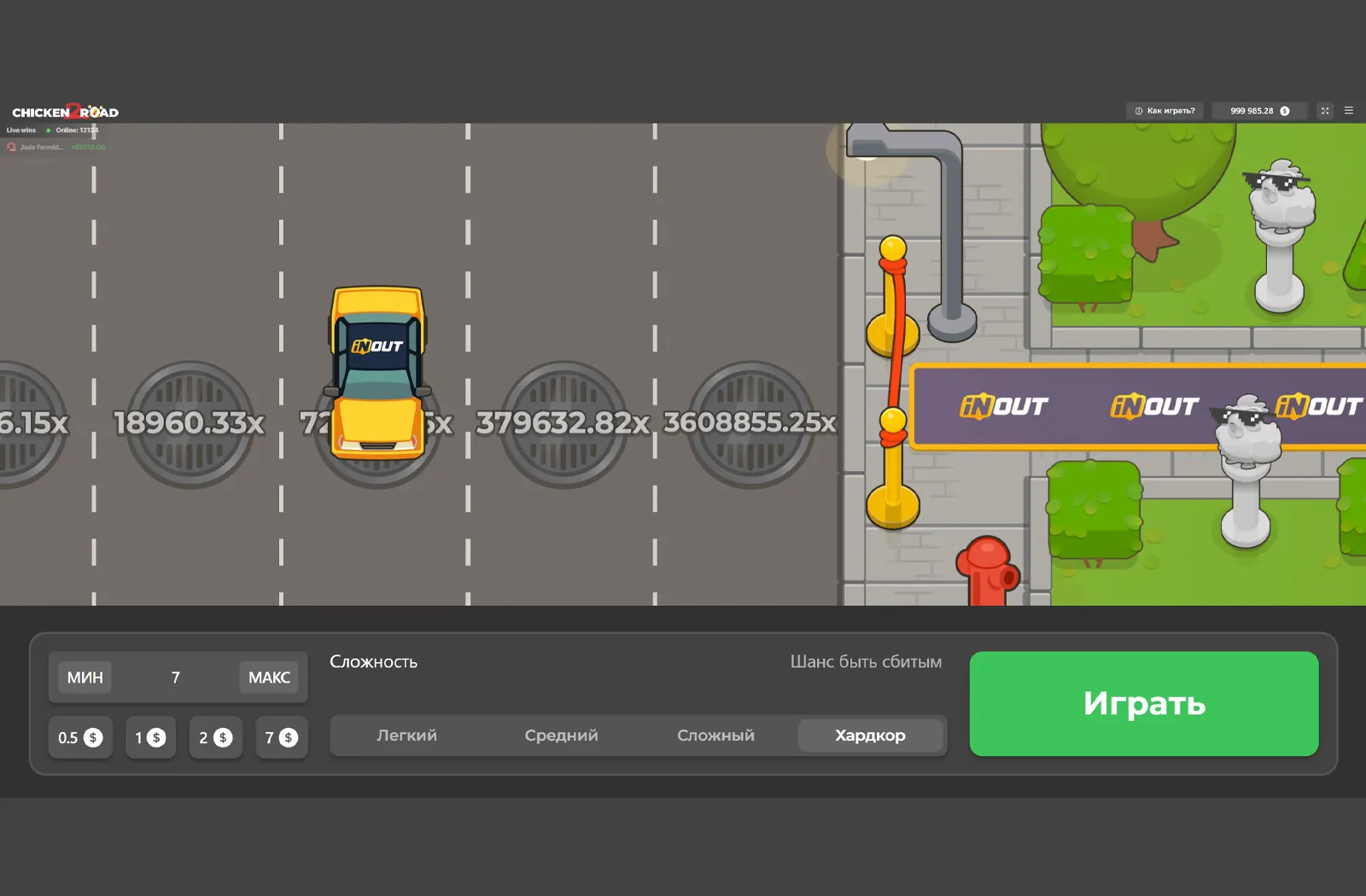Choose the Хардкор difficulty tab
Viewport: 1366px width, 896px height.
[870, 736]
